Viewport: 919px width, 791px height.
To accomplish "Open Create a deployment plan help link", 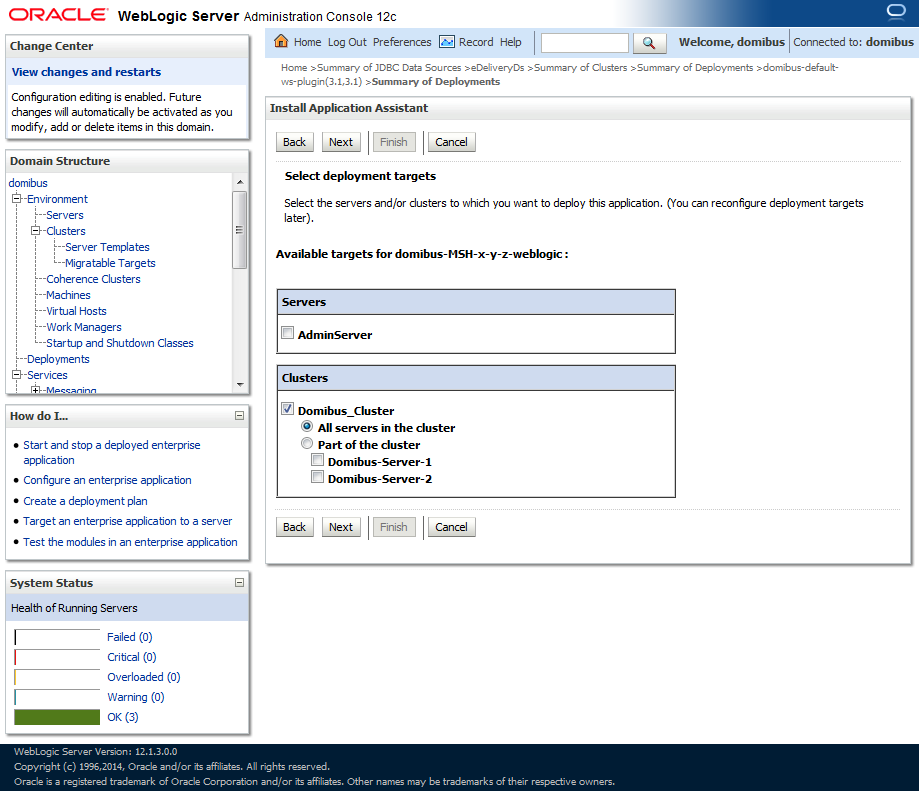I will pyautogui.click(x=85, y=501).
